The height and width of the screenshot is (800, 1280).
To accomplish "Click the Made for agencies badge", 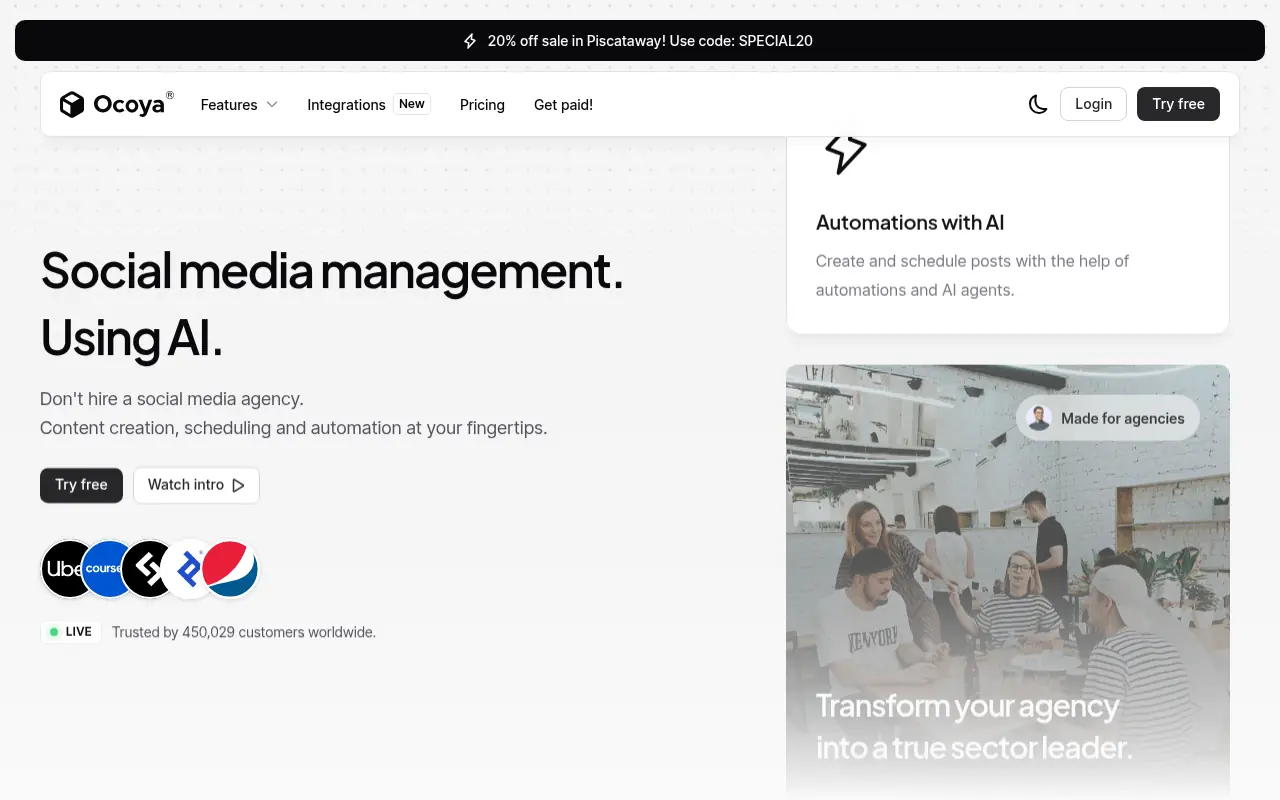I will tap(1108, 418).
